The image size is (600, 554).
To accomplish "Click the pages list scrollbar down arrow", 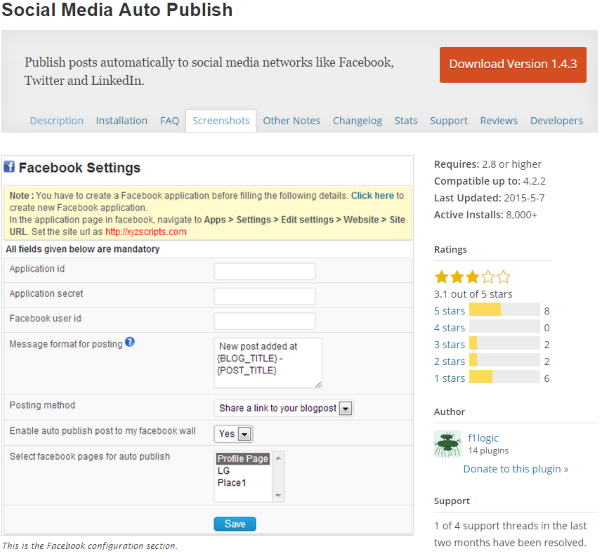I will tap(278, 495).
